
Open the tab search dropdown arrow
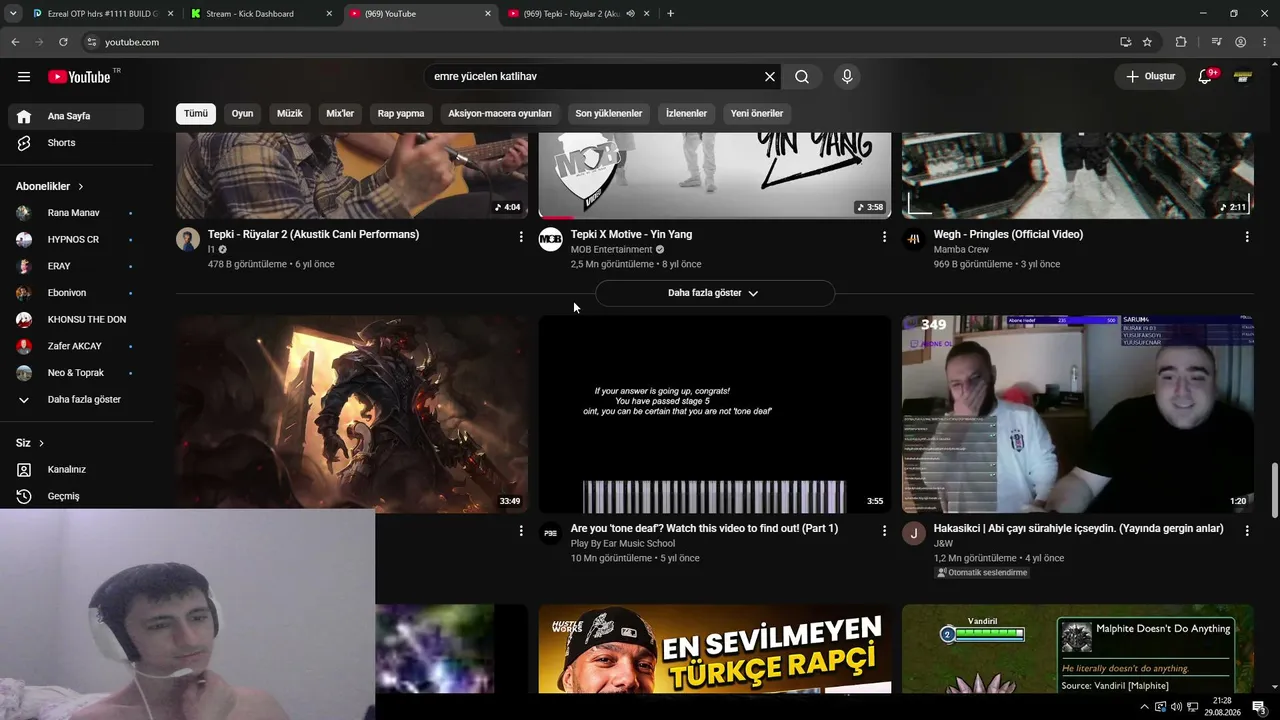coord(13,14)
